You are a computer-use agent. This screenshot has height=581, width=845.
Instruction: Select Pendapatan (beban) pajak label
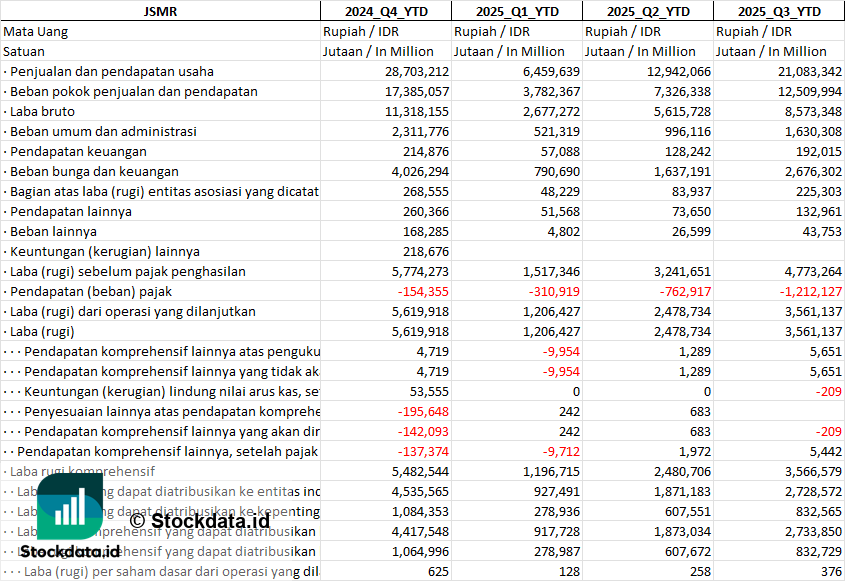point(91,292)
